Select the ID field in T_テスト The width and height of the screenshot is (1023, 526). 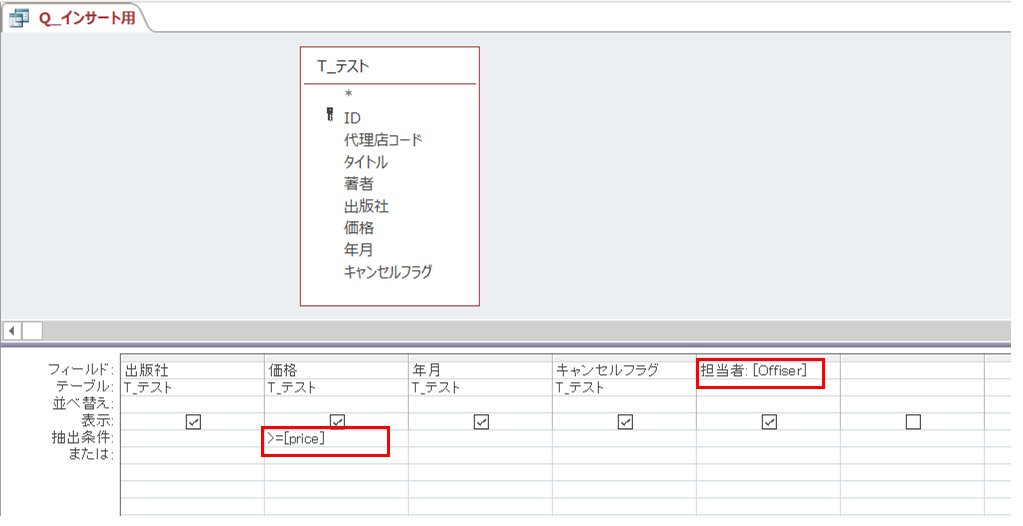click(352, 118)
